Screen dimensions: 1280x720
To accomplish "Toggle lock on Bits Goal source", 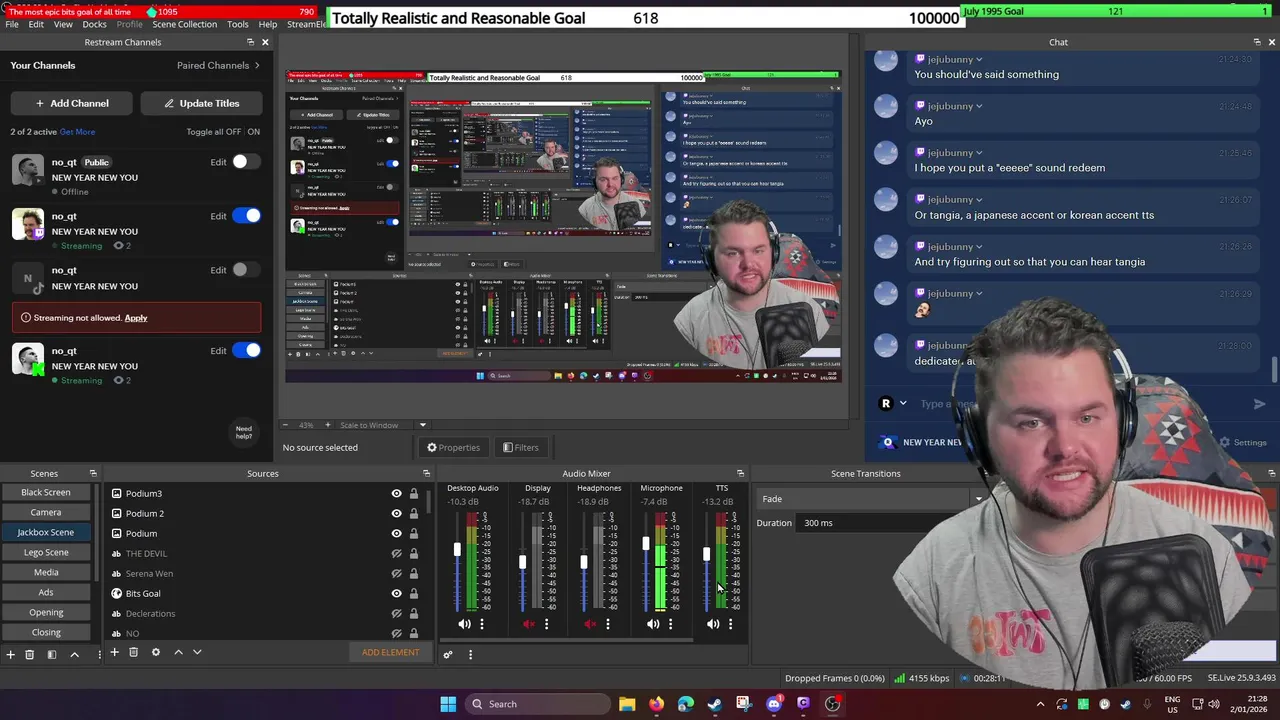I will pos(414,593).
